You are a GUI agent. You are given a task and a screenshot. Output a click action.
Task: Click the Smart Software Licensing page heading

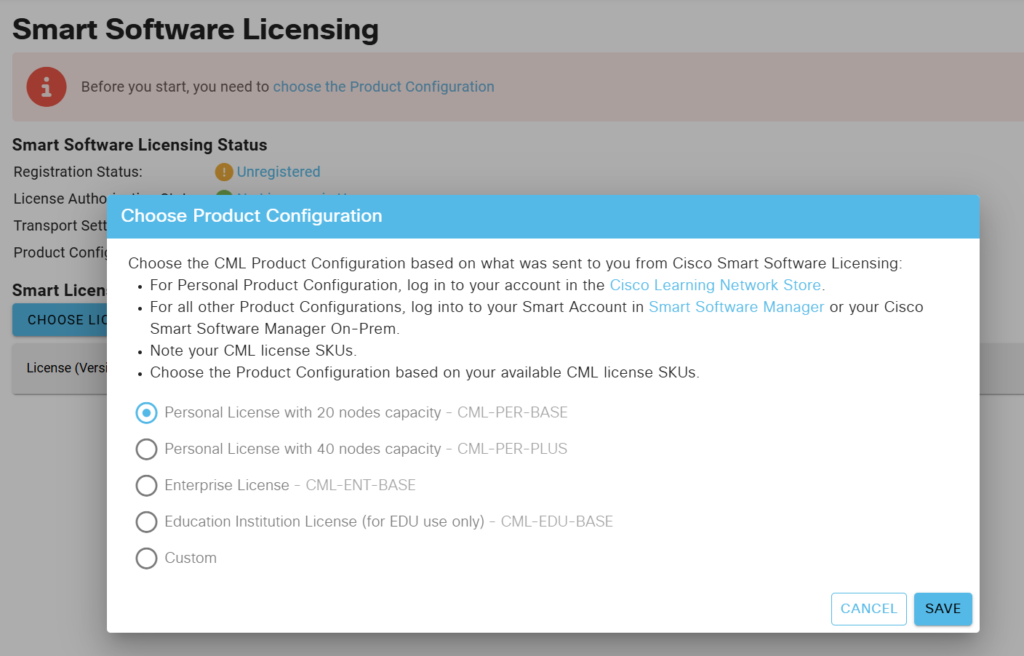coord(195,30)
